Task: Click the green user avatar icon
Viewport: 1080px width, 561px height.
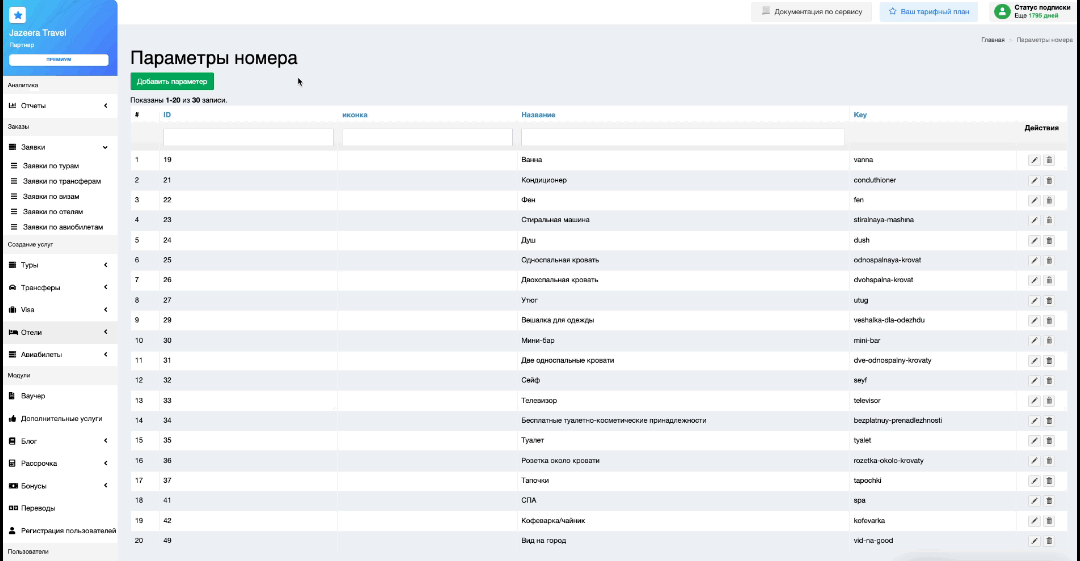Action: tap(1001, 11)
